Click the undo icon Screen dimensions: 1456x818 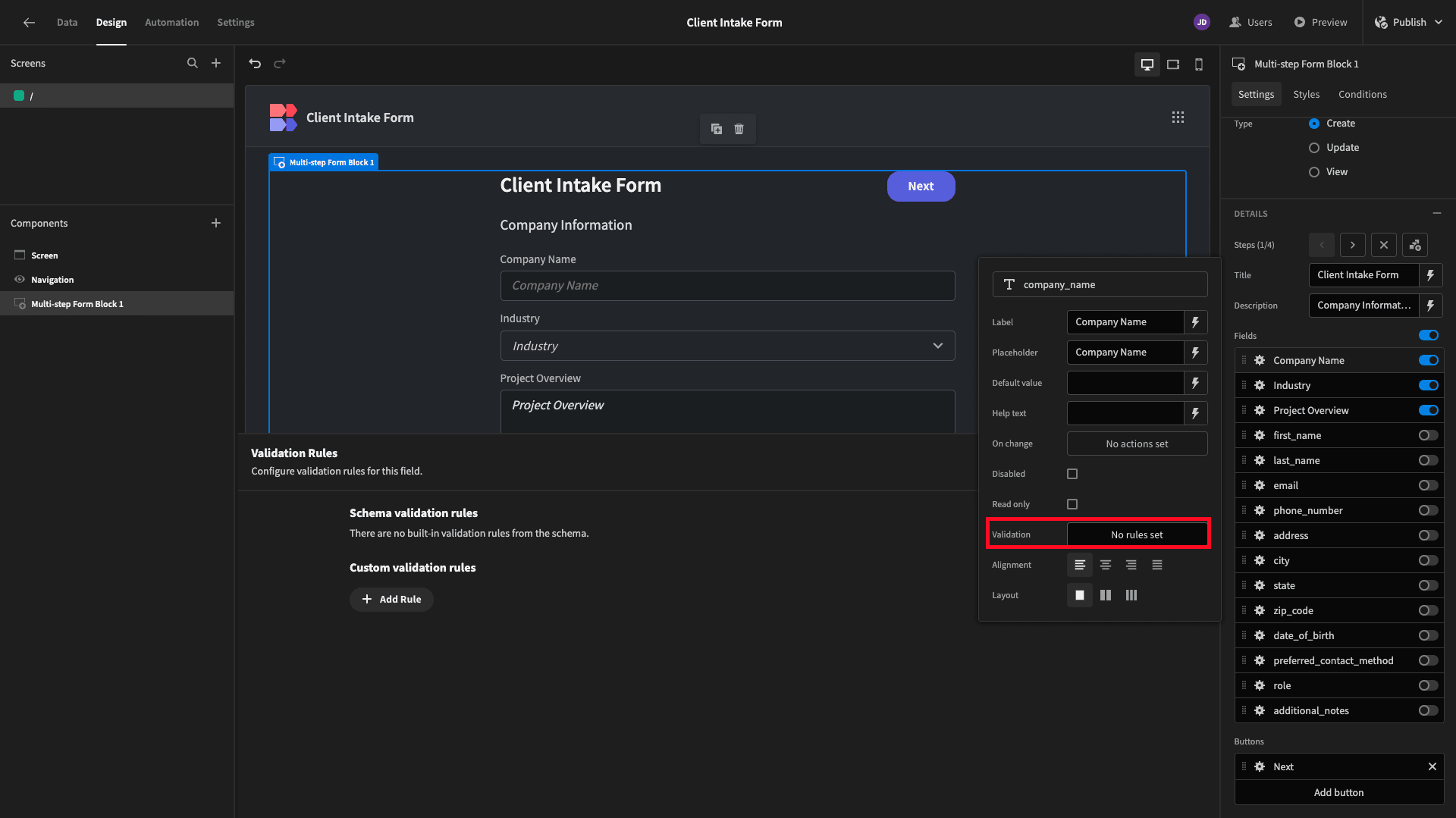255,64
